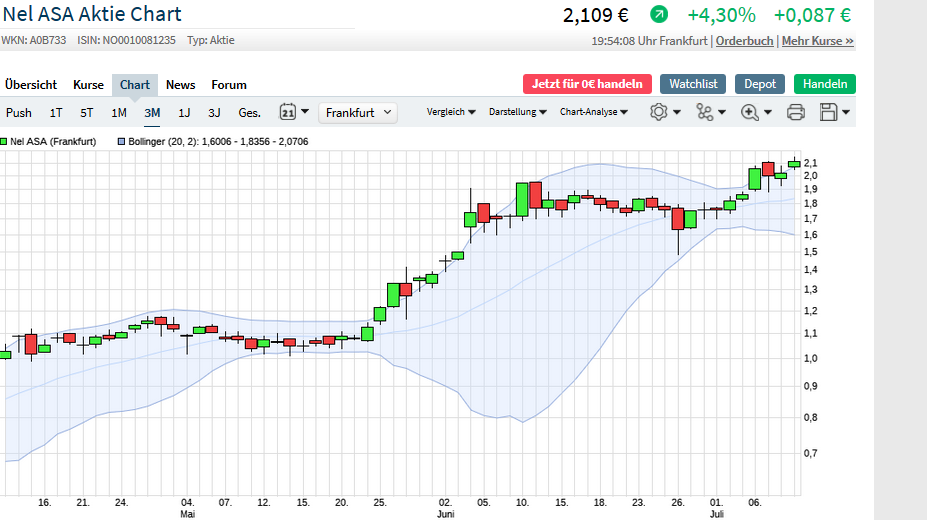Open the News tab
This screenshot has width=927, height=520.
[180, 84]
